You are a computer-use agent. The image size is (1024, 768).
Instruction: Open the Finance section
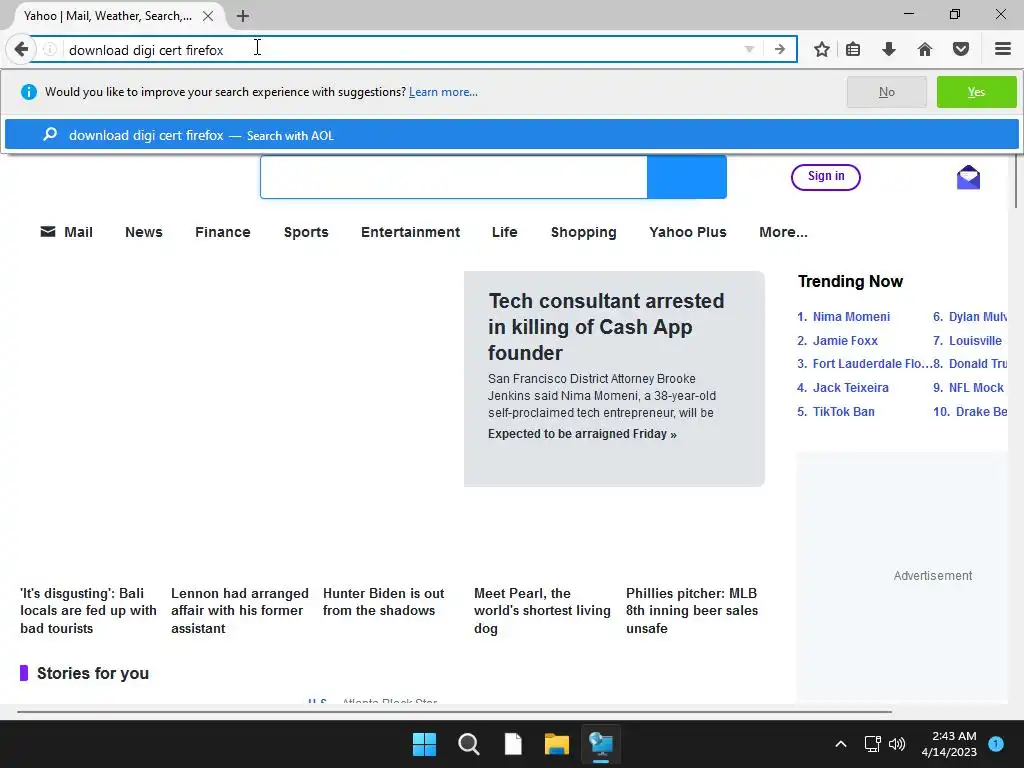223,232
